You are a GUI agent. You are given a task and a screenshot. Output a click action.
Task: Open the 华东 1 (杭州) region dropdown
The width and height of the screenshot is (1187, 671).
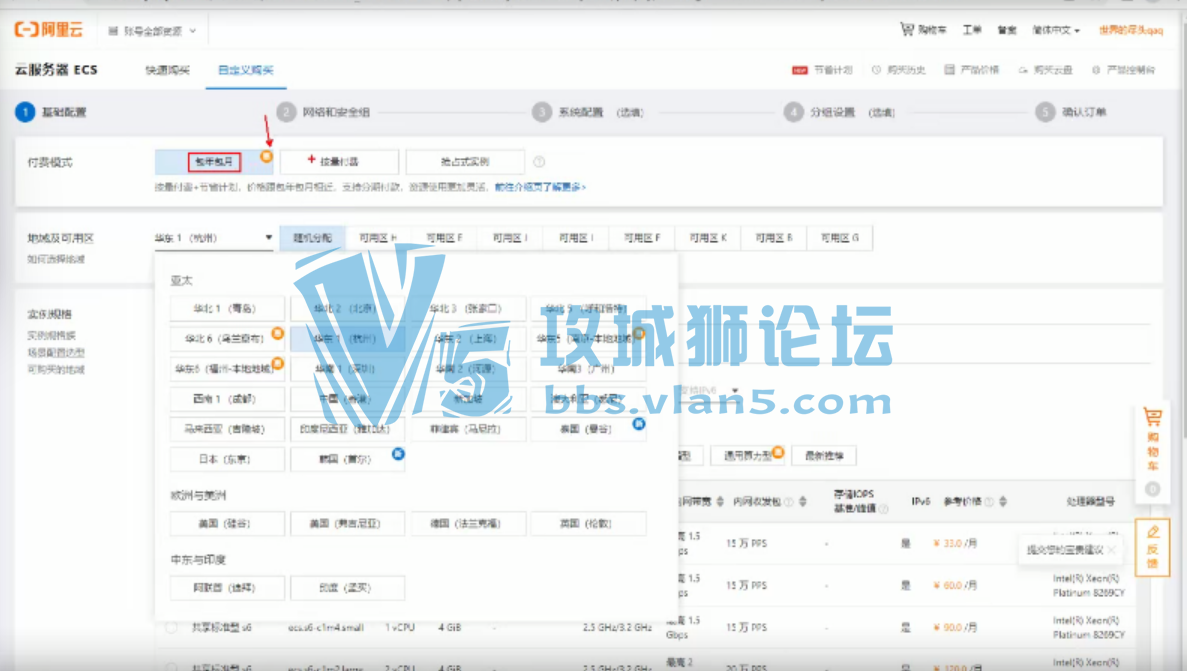[x=213, y=238]
